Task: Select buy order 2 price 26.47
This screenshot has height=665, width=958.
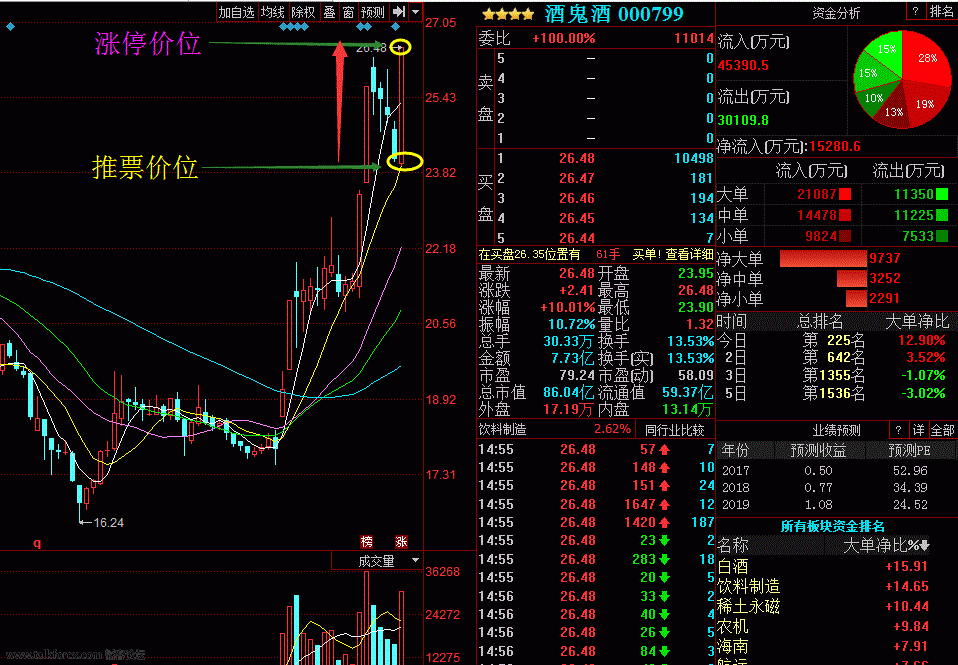Action: 577,178
